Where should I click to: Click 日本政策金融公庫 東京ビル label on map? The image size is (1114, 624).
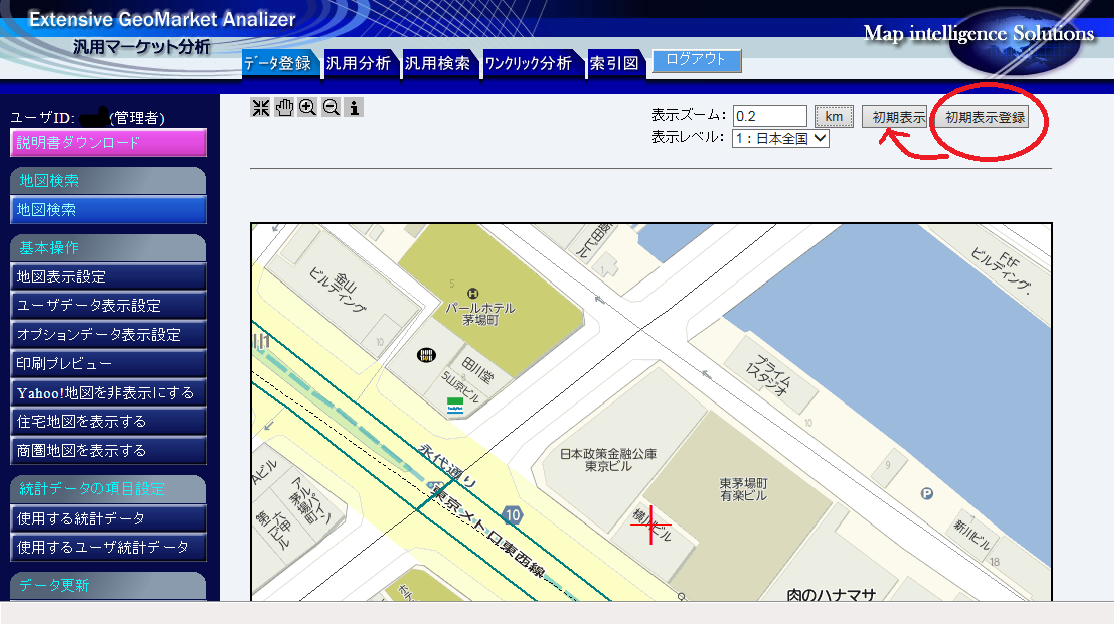tap(608, 460)
